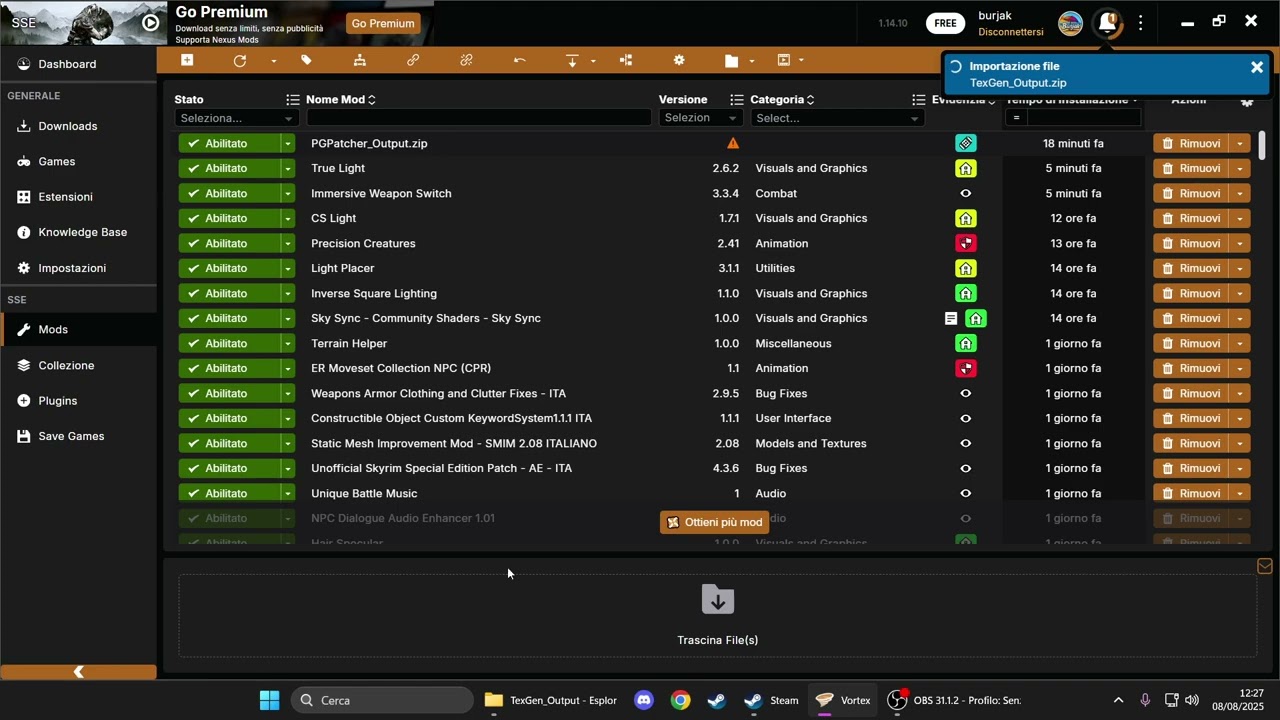Open the three-dot menu in title bar

click(x=1140, y=23)
